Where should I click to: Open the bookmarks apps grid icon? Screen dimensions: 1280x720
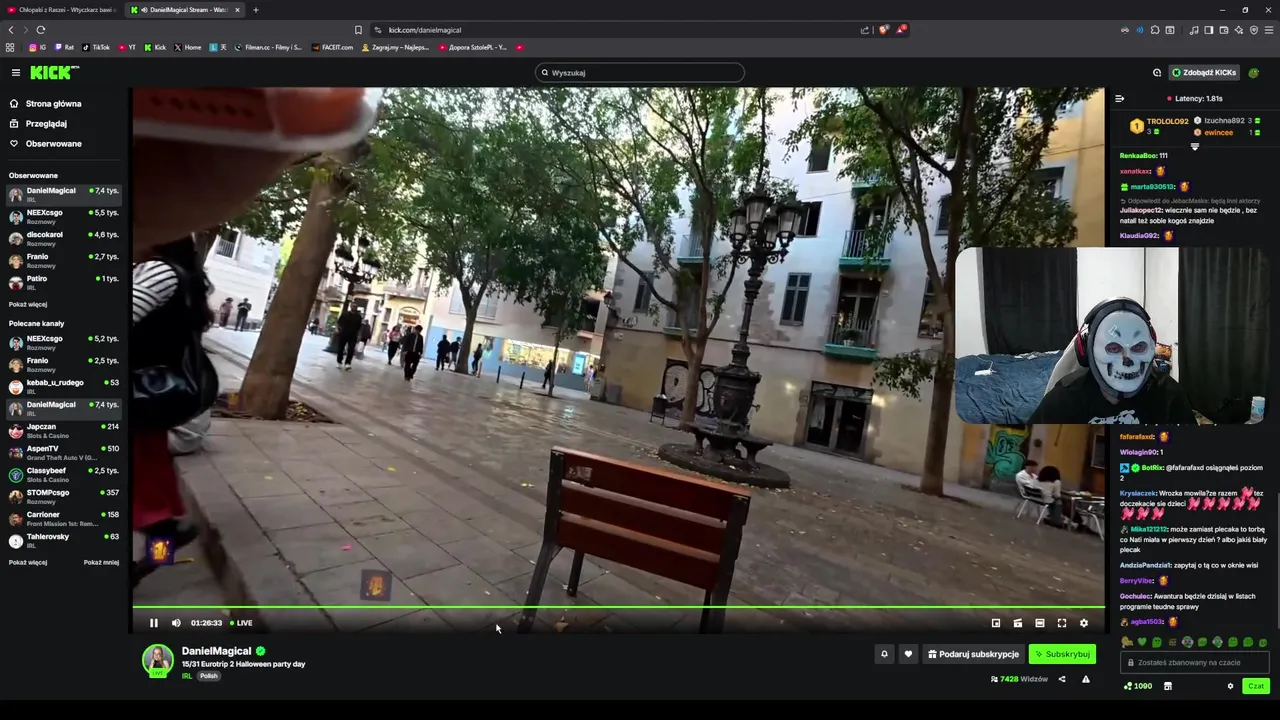pyautogui.click(x=10, y=47)
